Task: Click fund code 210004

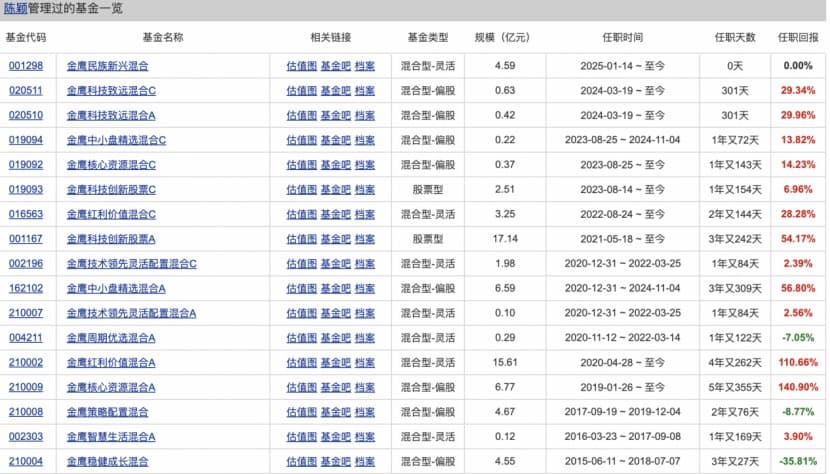Action: pos(25,461)
